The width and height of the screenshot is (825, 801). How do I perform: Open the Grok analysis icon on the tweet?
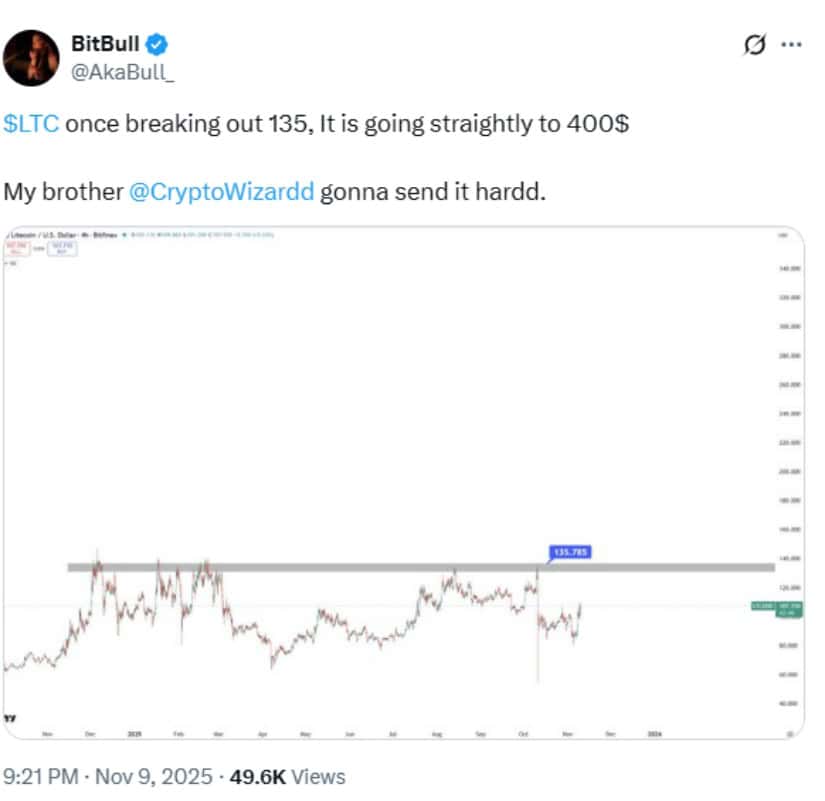pyautogui.click(x=757, y=44)
